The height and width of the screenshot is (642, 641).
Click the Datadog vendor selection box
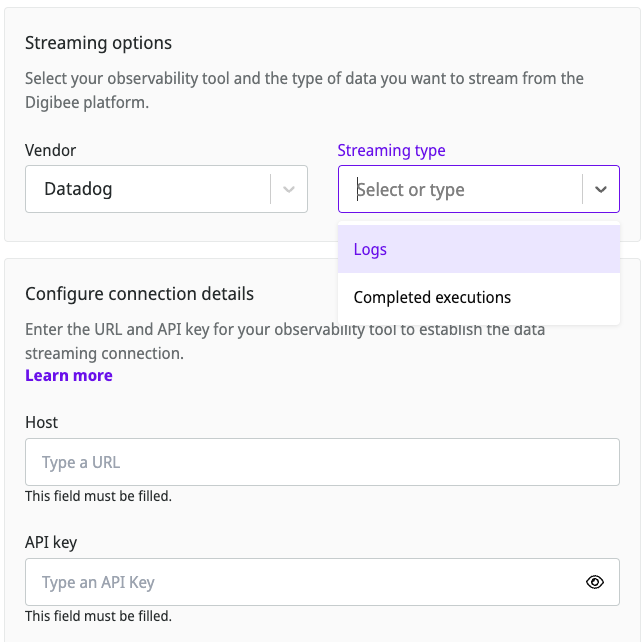pos(150,189)
